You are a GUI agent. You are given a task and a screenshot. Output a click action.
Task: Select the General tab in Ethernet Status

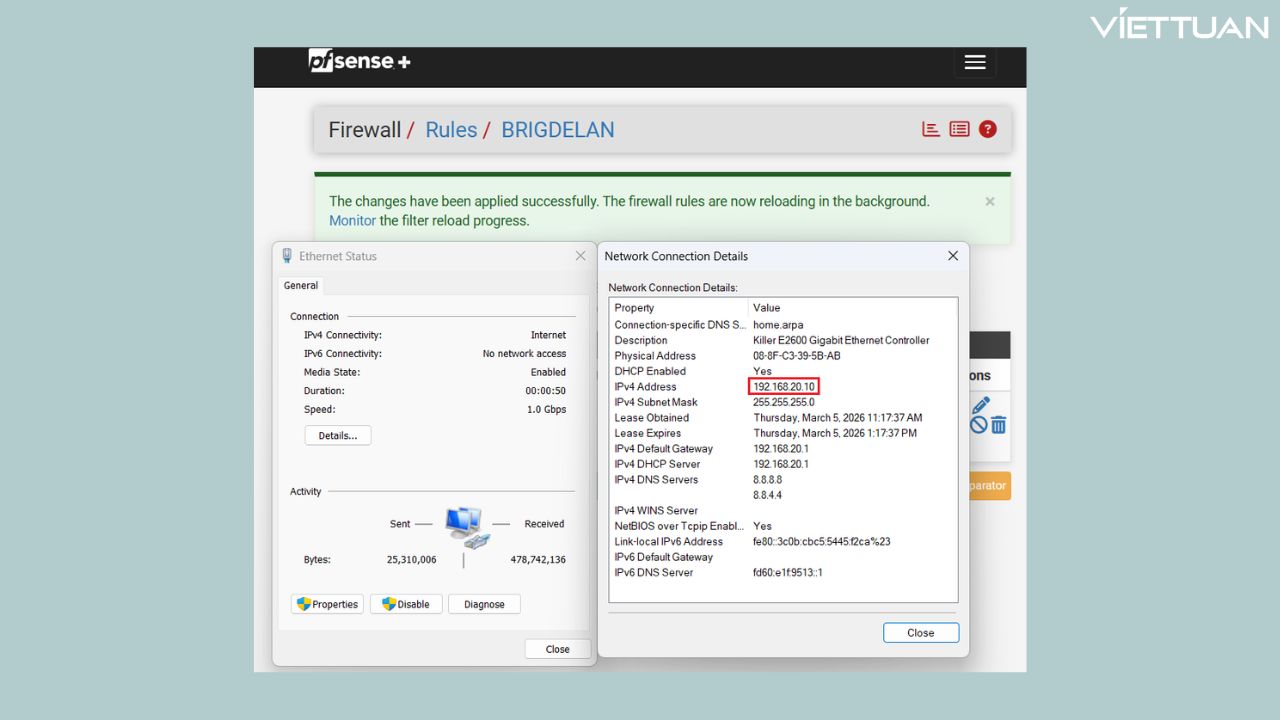pos(301,285)
